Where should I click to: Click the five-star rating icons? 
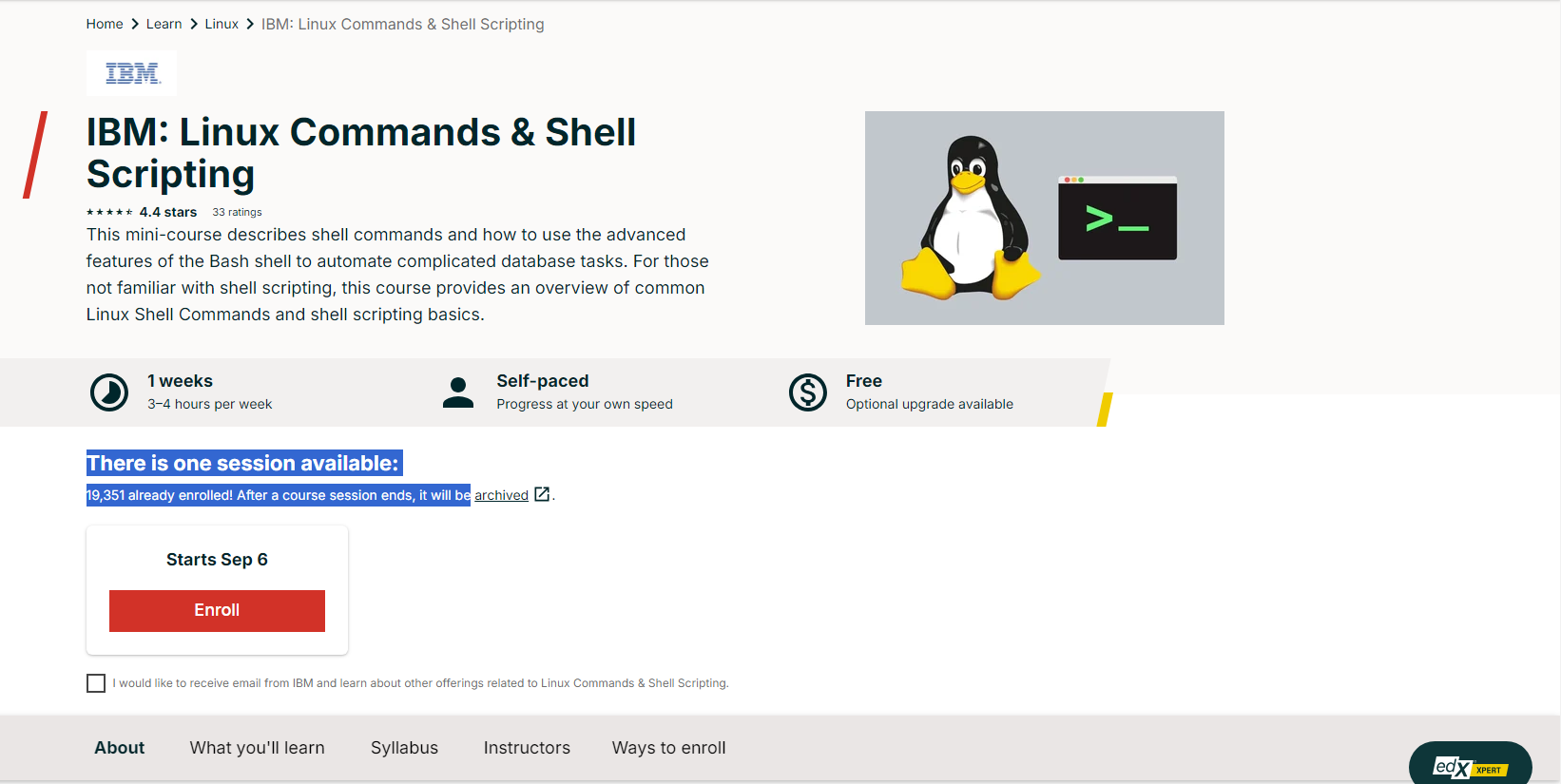pos(109,213)
